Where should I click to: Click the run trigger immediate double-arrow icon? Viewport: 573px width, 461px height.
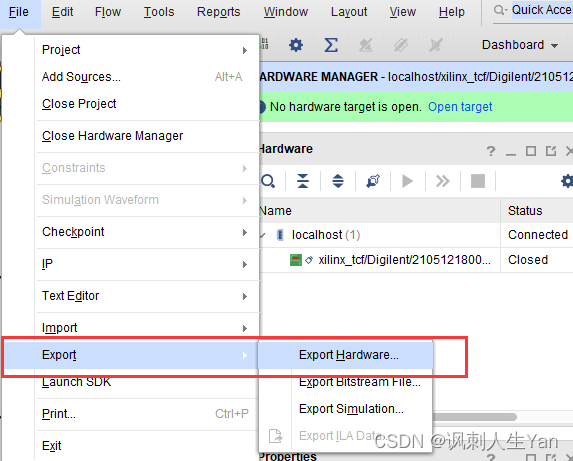443,181
